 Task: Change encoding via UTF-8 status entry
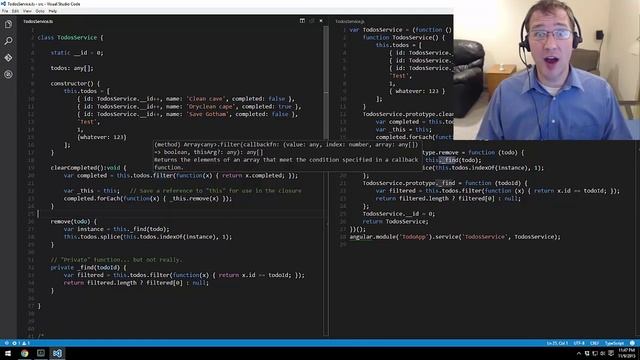coord(579,343)
